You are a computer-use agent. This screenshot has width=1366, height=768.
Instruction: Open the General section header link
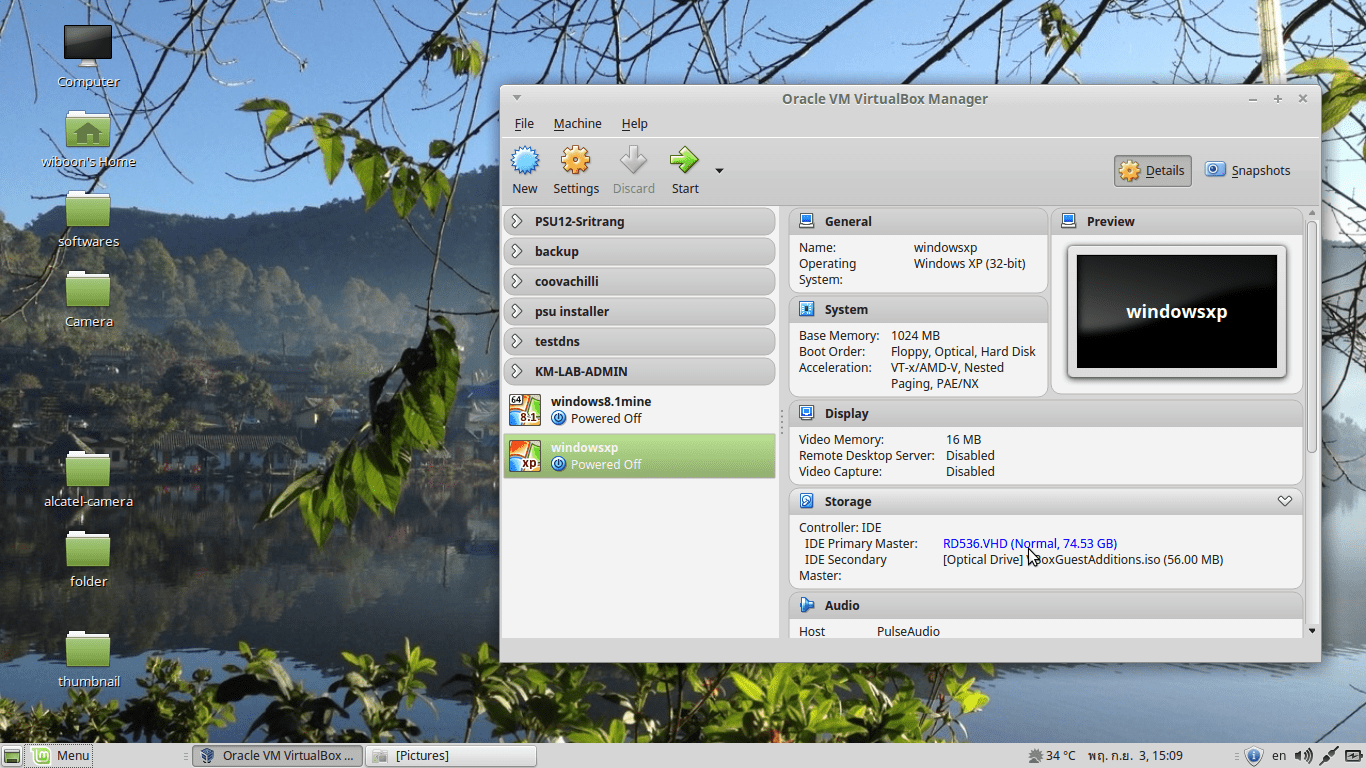point(848,221)
